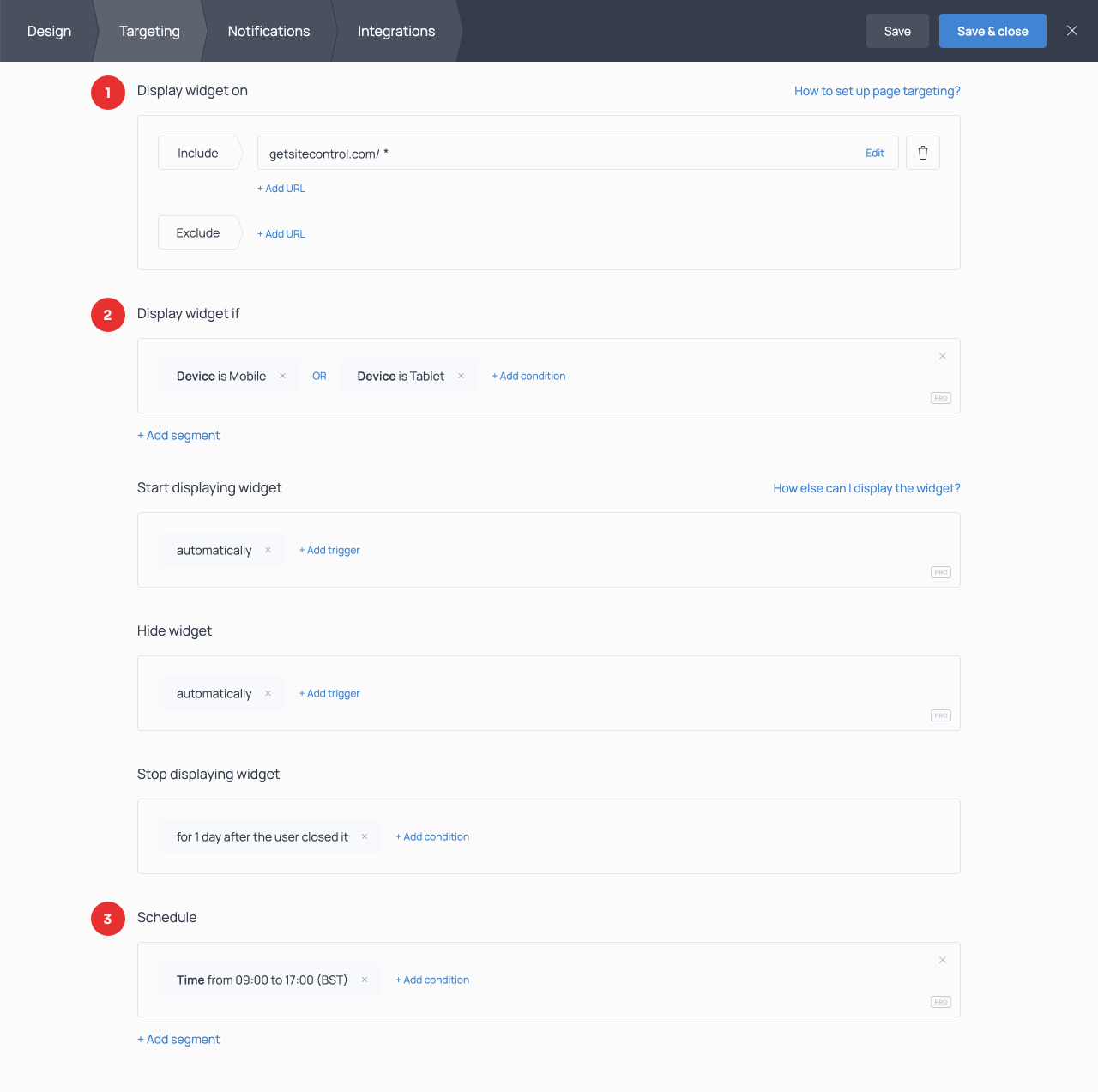Image resolution: width=1098 pixels, height=1092 pixels.
Task: Click Save & close button
Action: pyautogui.click(x=992, y=31)
